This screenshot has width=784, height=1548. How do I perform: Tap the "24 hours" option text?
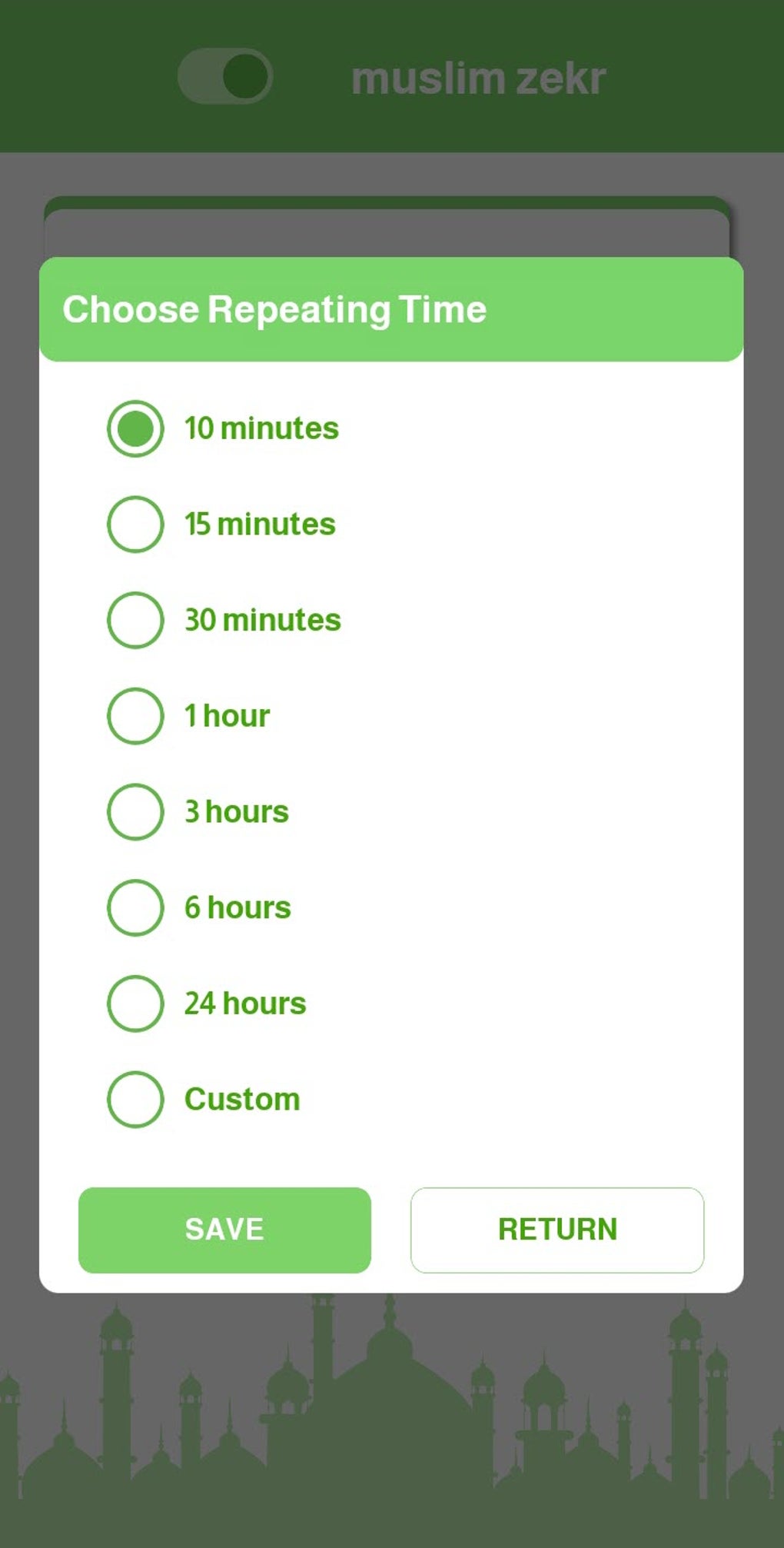[245, 1004]
